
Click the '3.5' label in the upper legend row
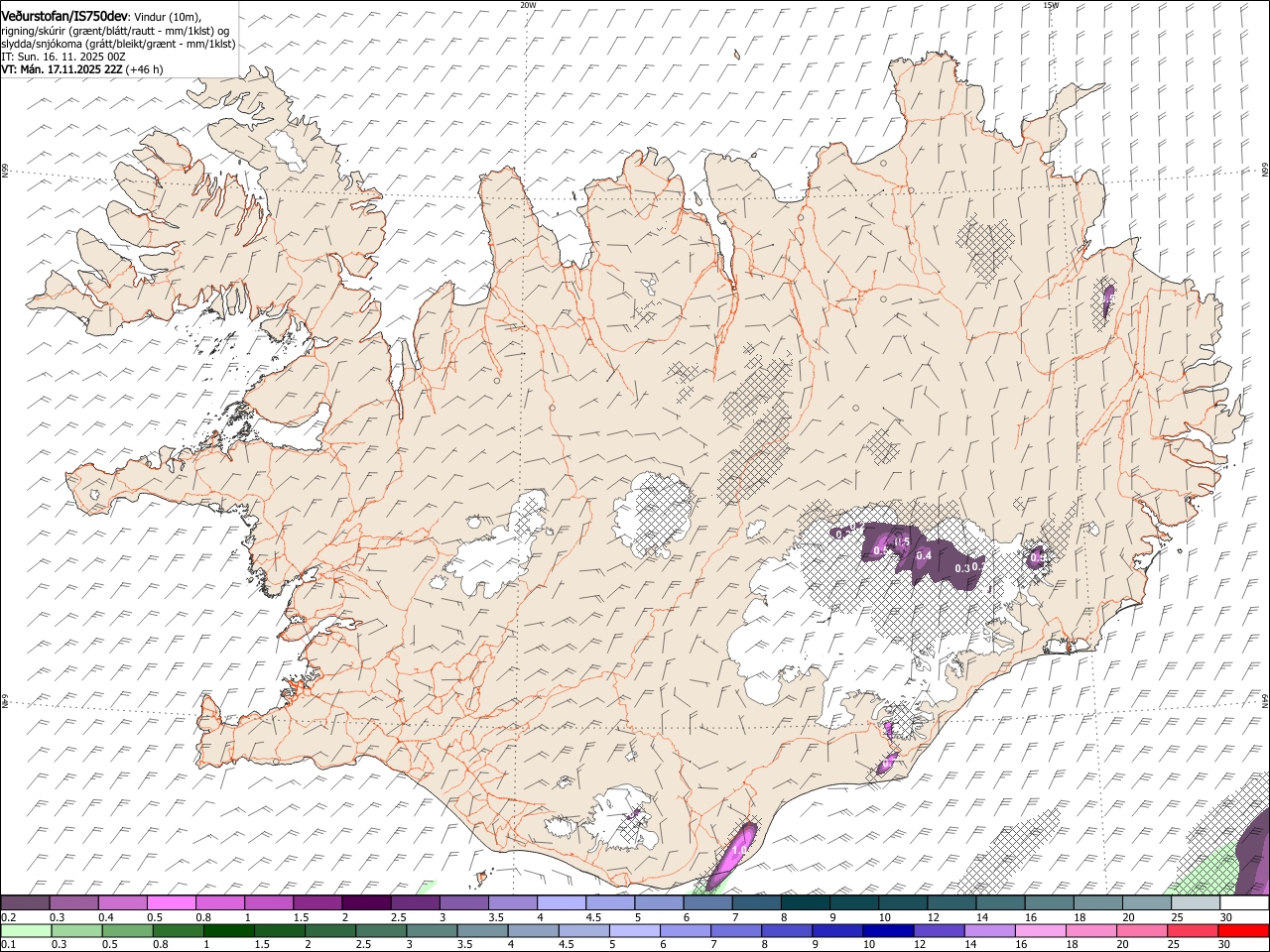[x=496, y=917]
